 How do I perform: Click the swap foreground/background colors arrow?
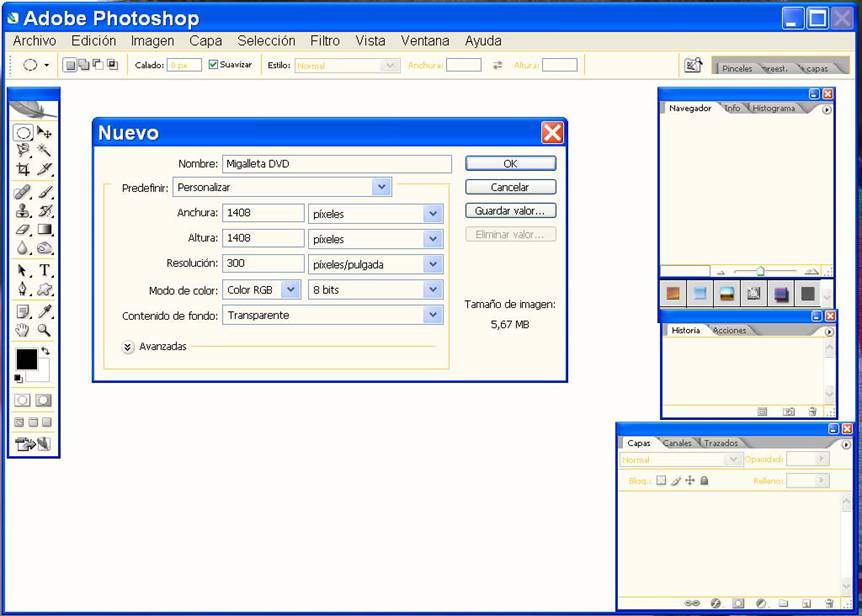[45, 352]
